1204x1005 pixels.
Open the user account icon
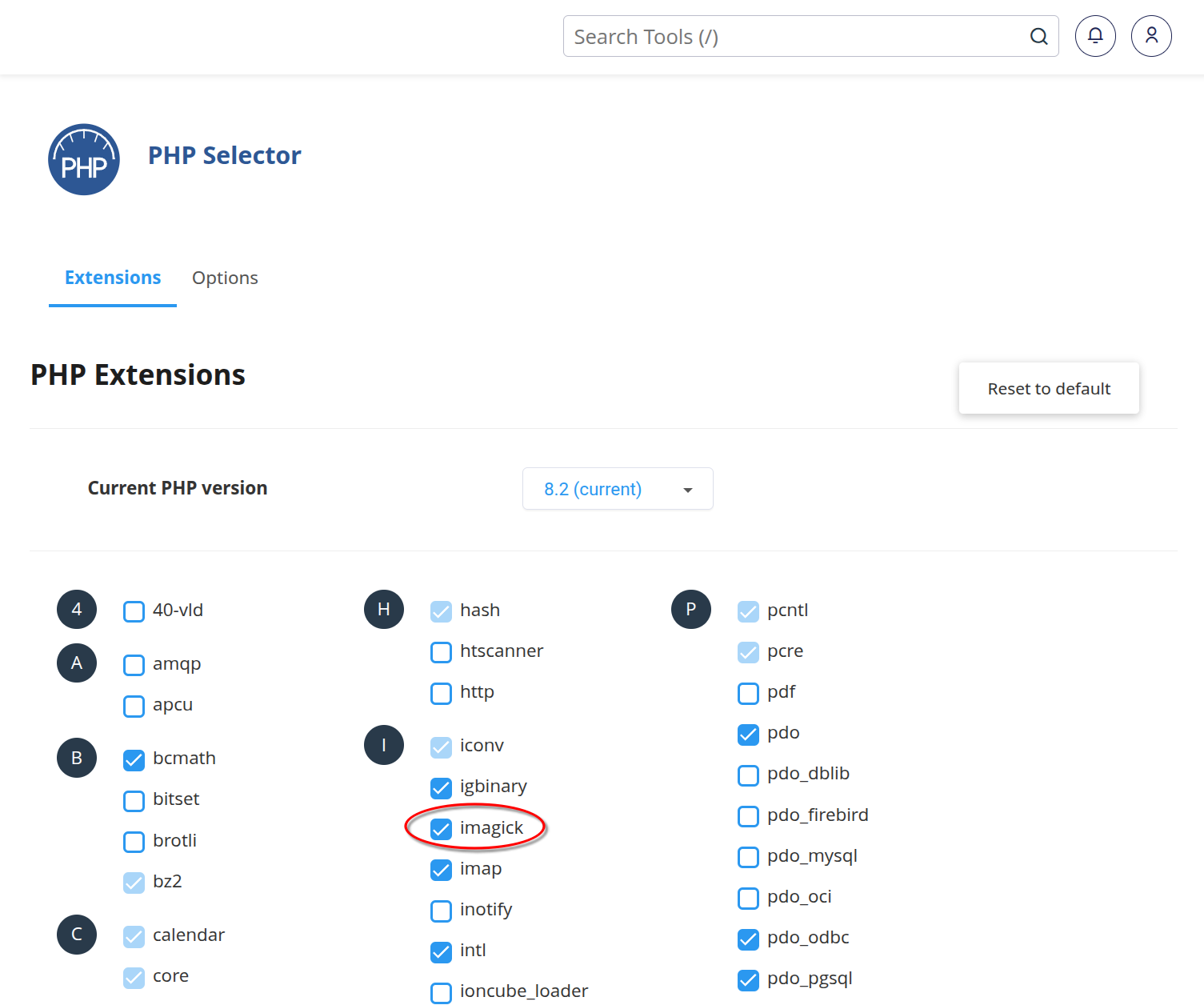click(1151, 36)
